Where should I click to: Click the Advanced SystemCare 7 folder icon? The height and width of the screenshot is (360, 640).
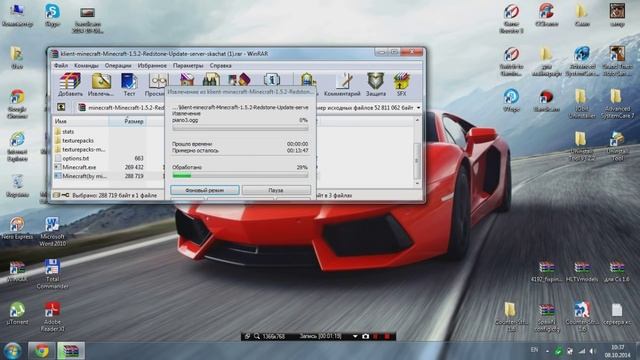coord(617,104)
